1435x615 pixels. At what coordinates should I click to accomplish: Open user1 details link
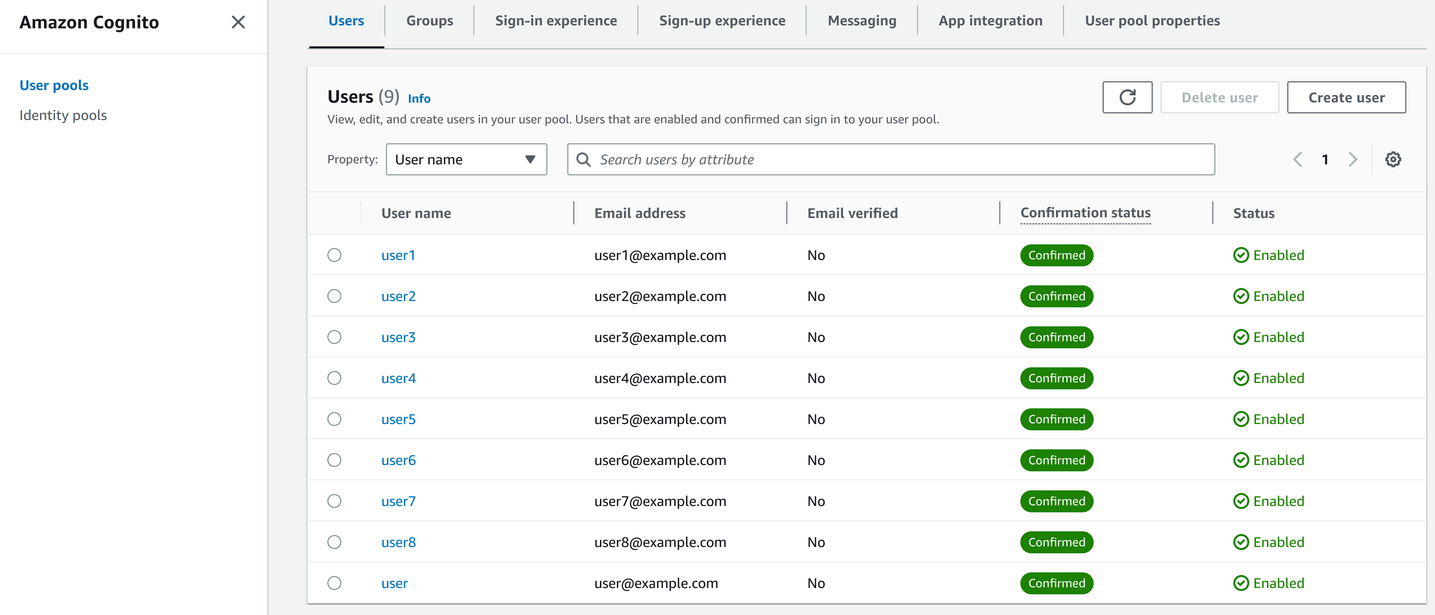[x=398, y=255]
